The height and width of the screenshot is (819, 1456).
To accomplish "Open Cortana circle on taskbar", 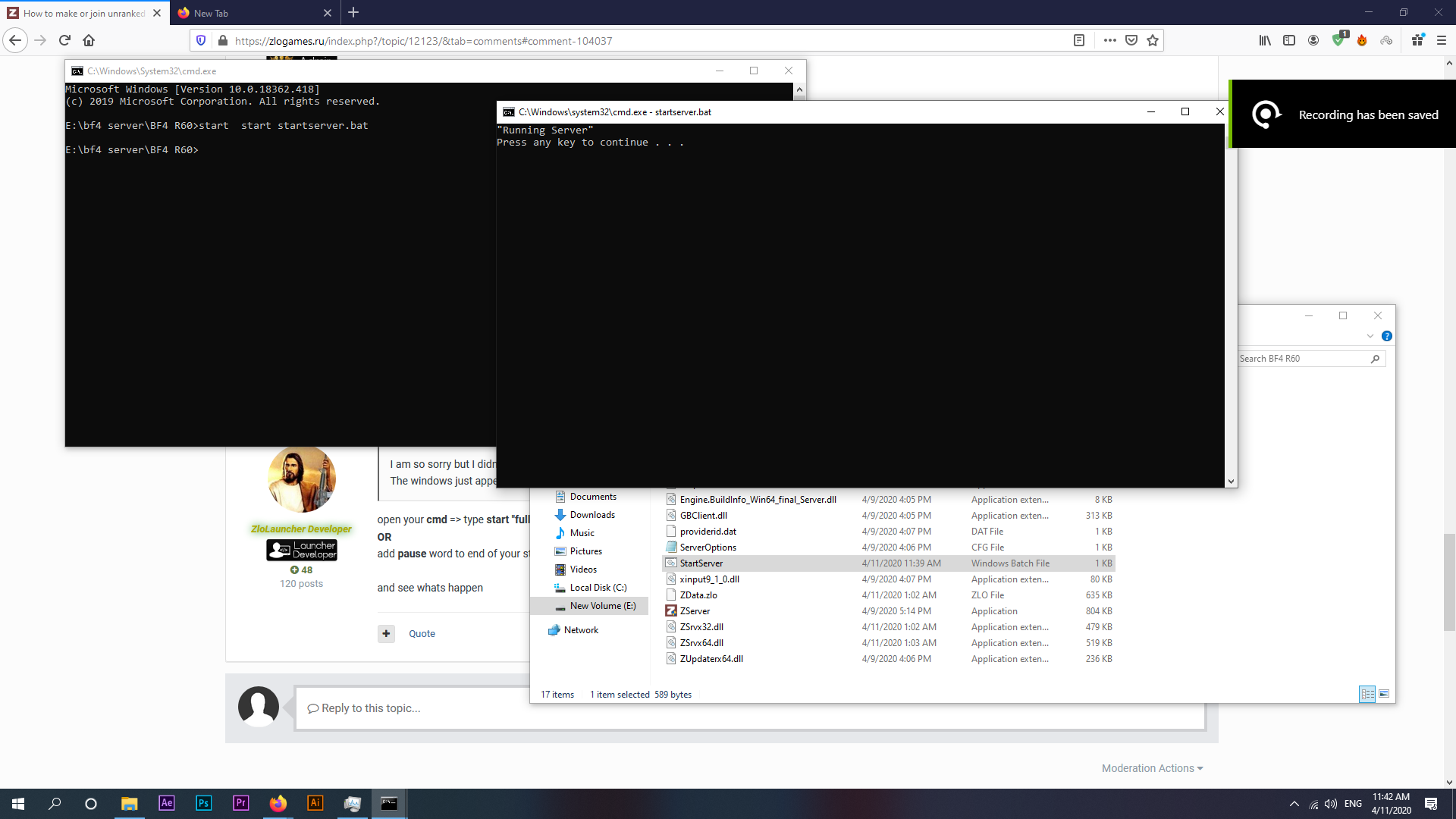I will pos(91,804).
